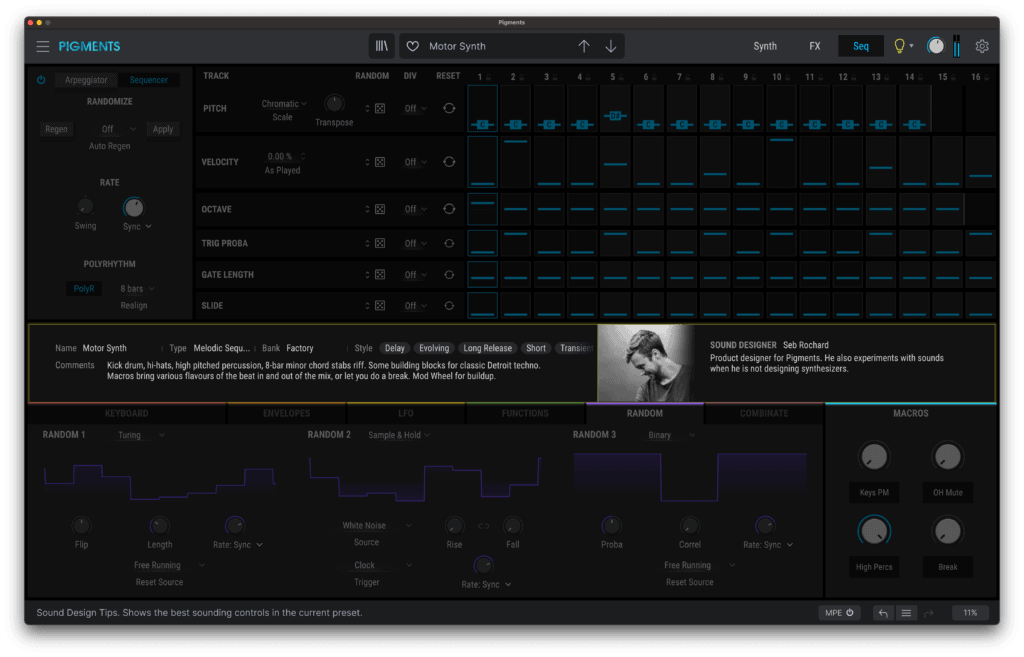Screen dimensions: 1024x657
Task: Click the High Percs macro knob
Action: (x=874, y=532)
